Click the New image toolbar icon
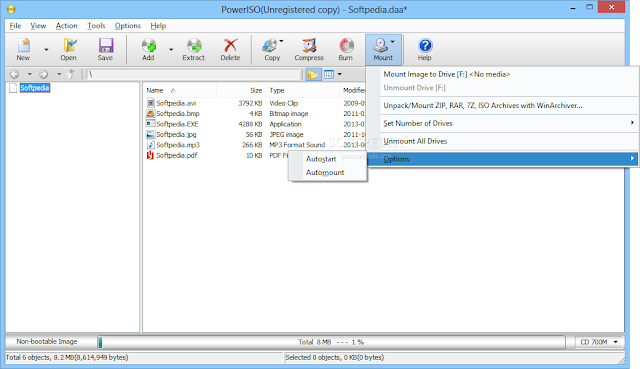The image size is (640, 369). coord(24,49)
